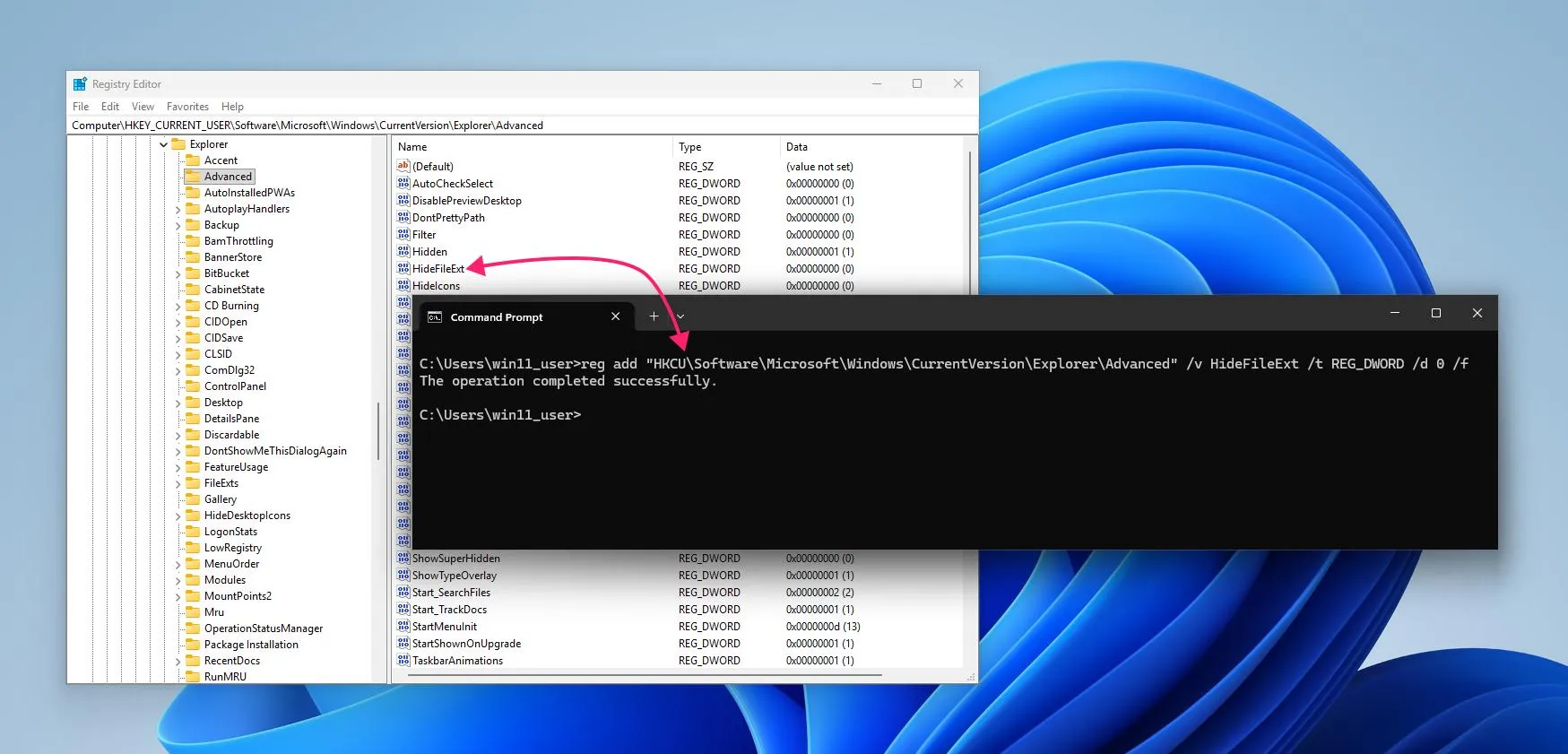Click the DontPrettyPath DWORD icon

[x=403, y=217]
